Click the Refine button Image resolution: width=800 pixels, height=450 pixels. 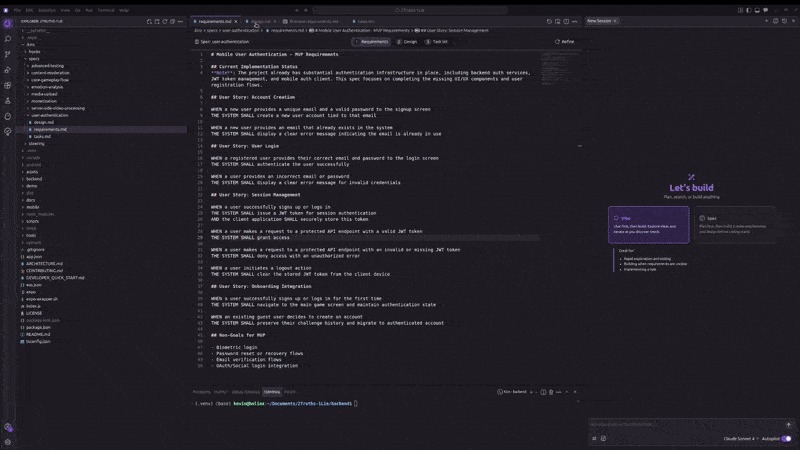(x=564, y=42)
